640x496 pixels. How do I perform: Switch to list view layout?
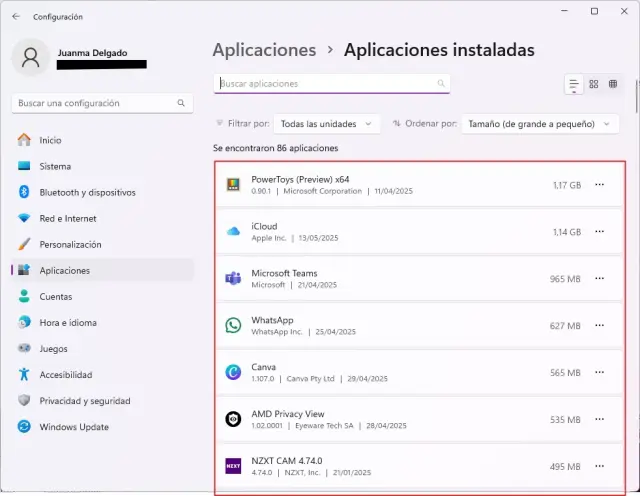click(x=574, y=85)
